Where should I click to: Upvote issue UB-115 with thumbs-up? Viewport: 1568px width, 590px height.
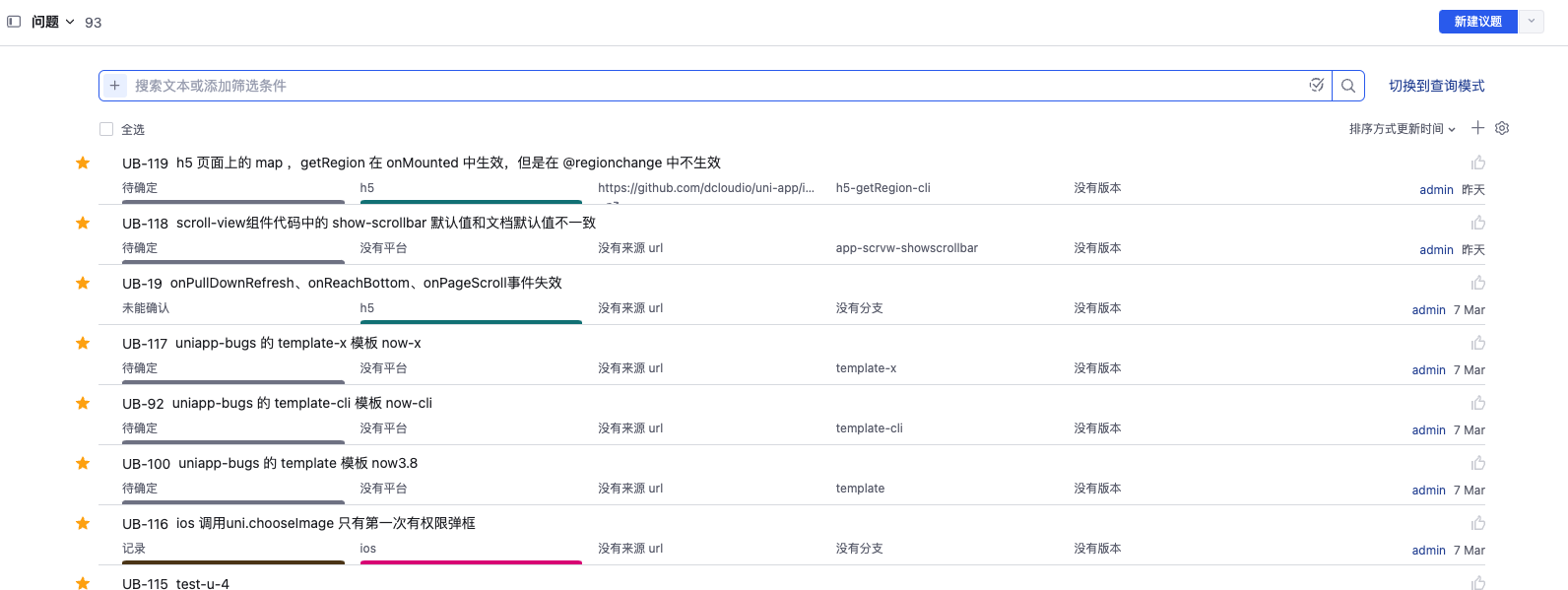1478,583
